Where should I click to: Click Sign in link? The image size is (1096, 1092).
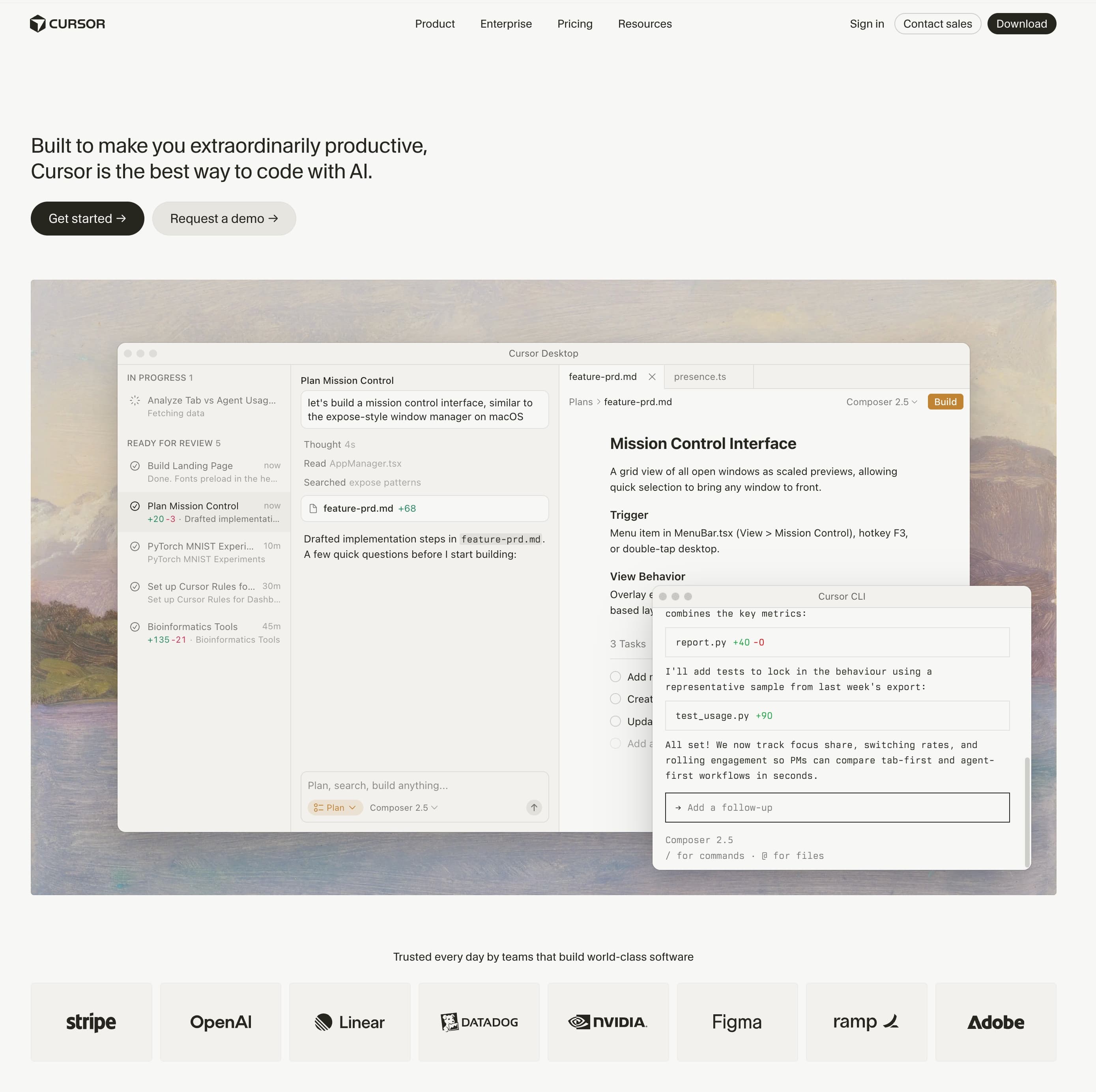(x=867, y=24)
